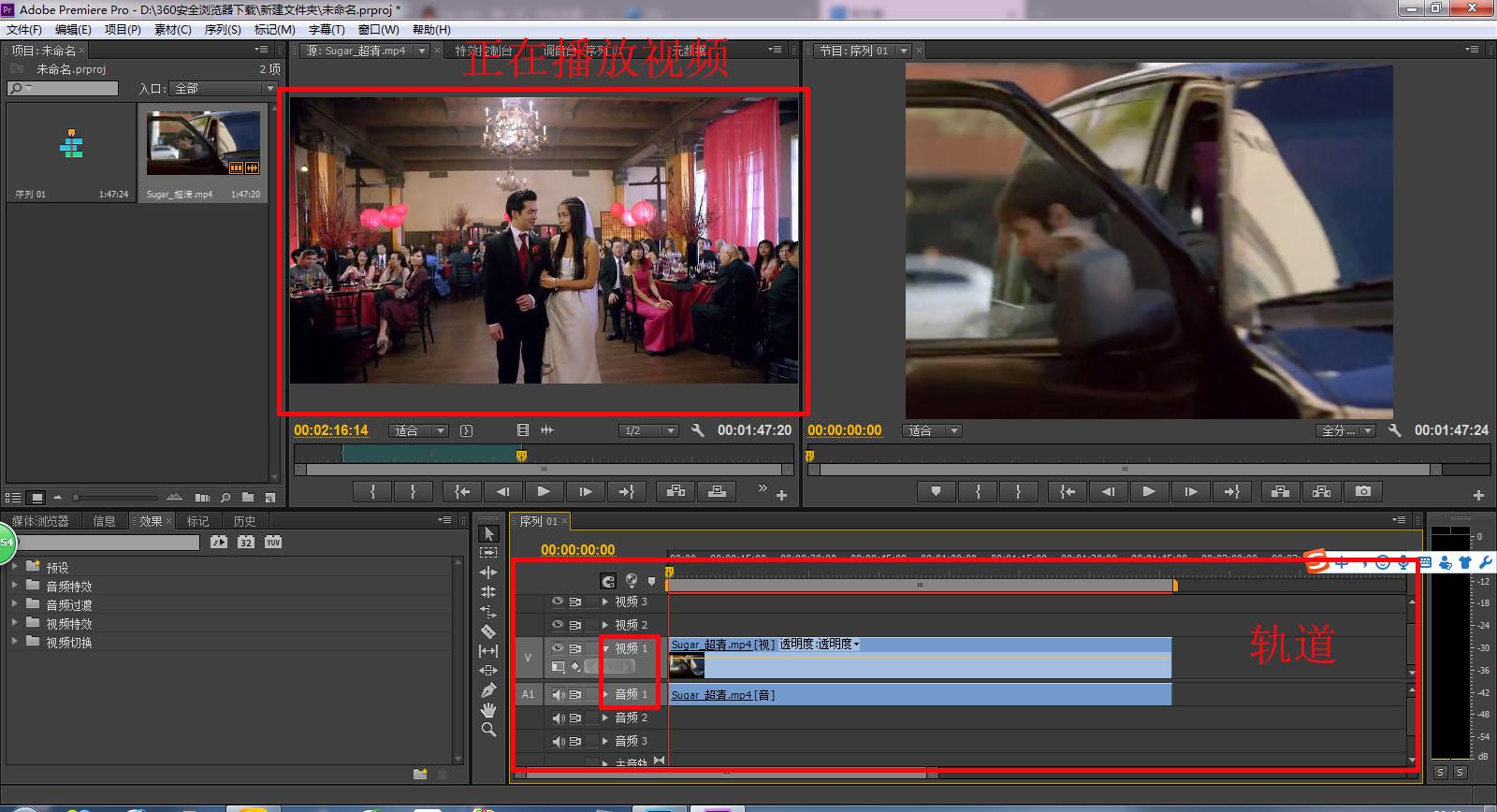Viewport: 1497px width, 812px height.
Task: Open Program monitor wrench settings
Action: 1394,430
